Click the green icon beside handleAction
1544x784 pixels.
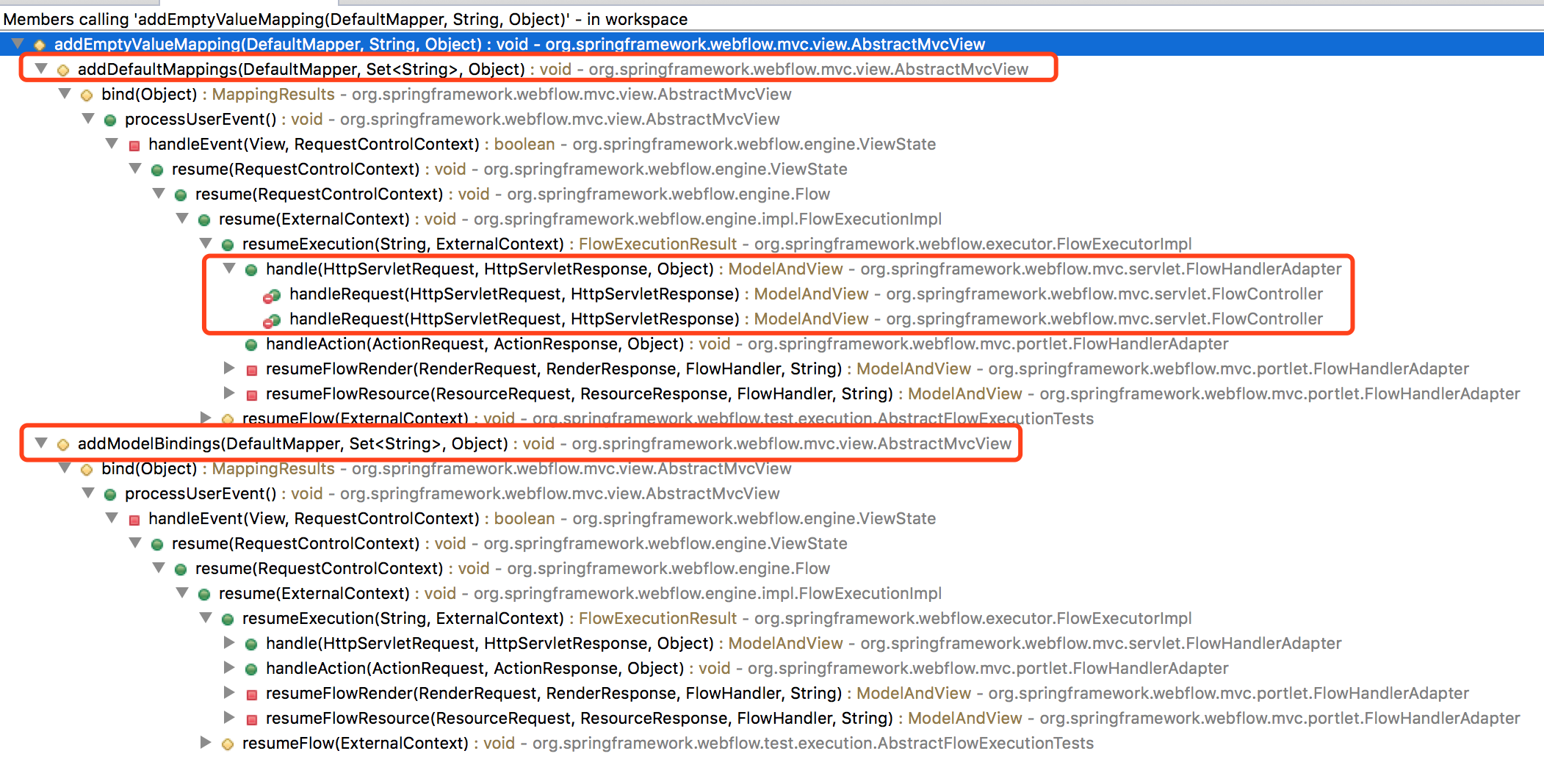(x=250, y=344)
